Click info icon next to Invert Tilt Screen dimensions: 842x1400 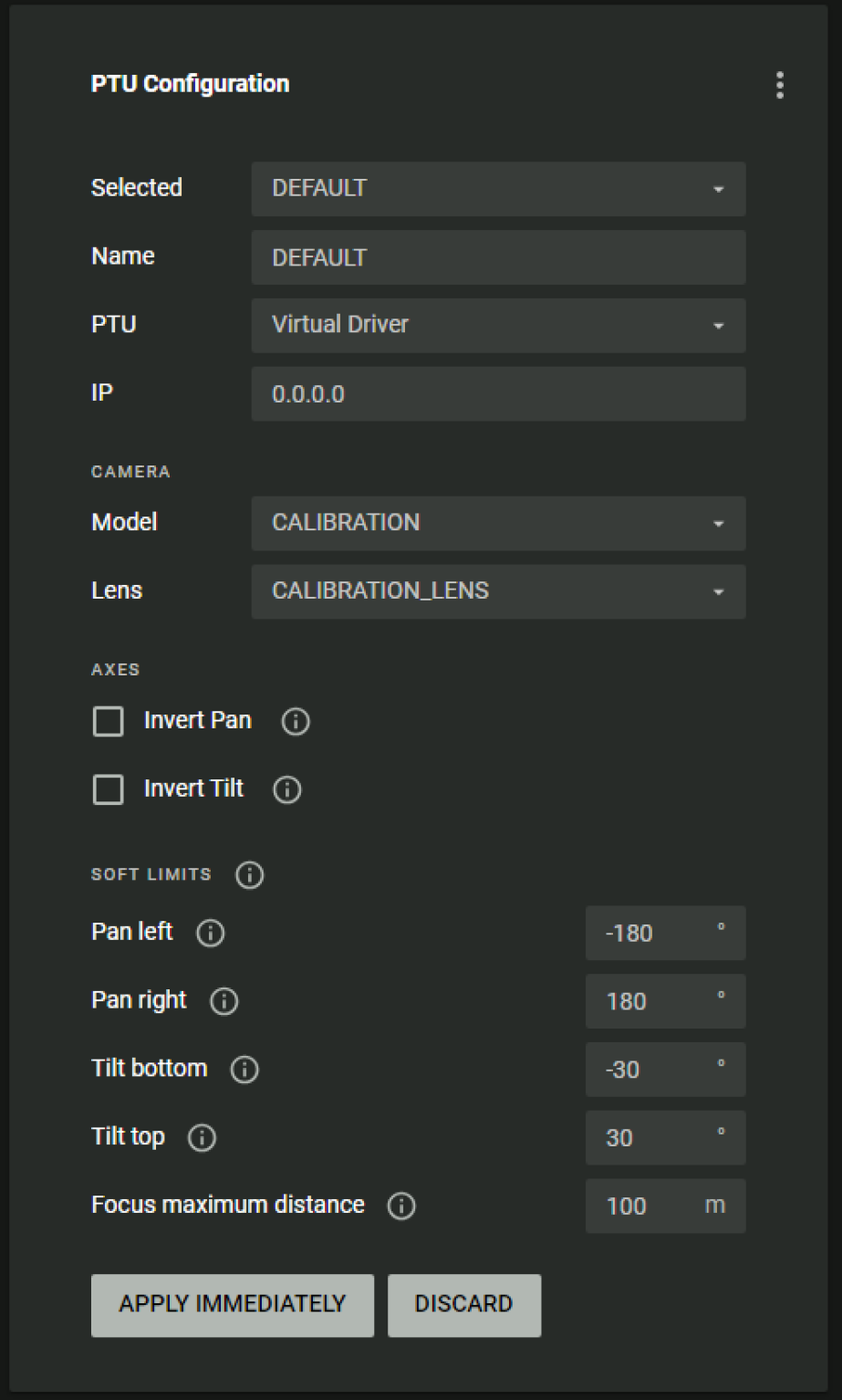point(286,789)
